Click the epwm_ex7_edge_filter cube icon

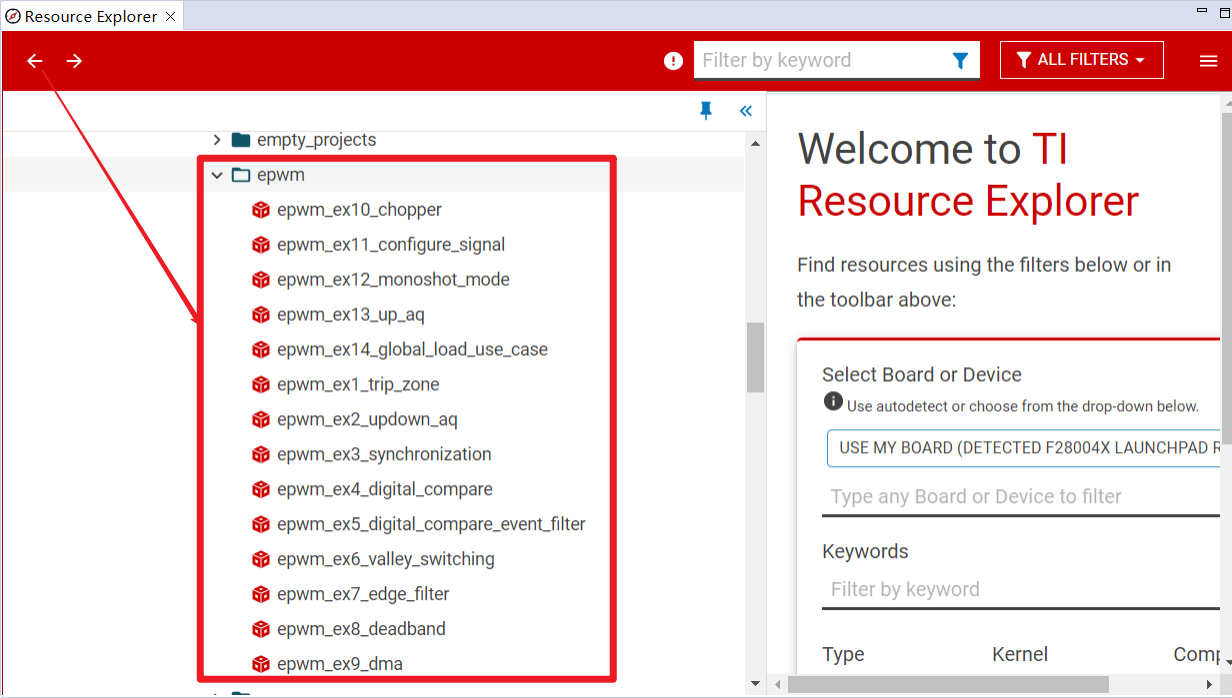tap(261, 595)
